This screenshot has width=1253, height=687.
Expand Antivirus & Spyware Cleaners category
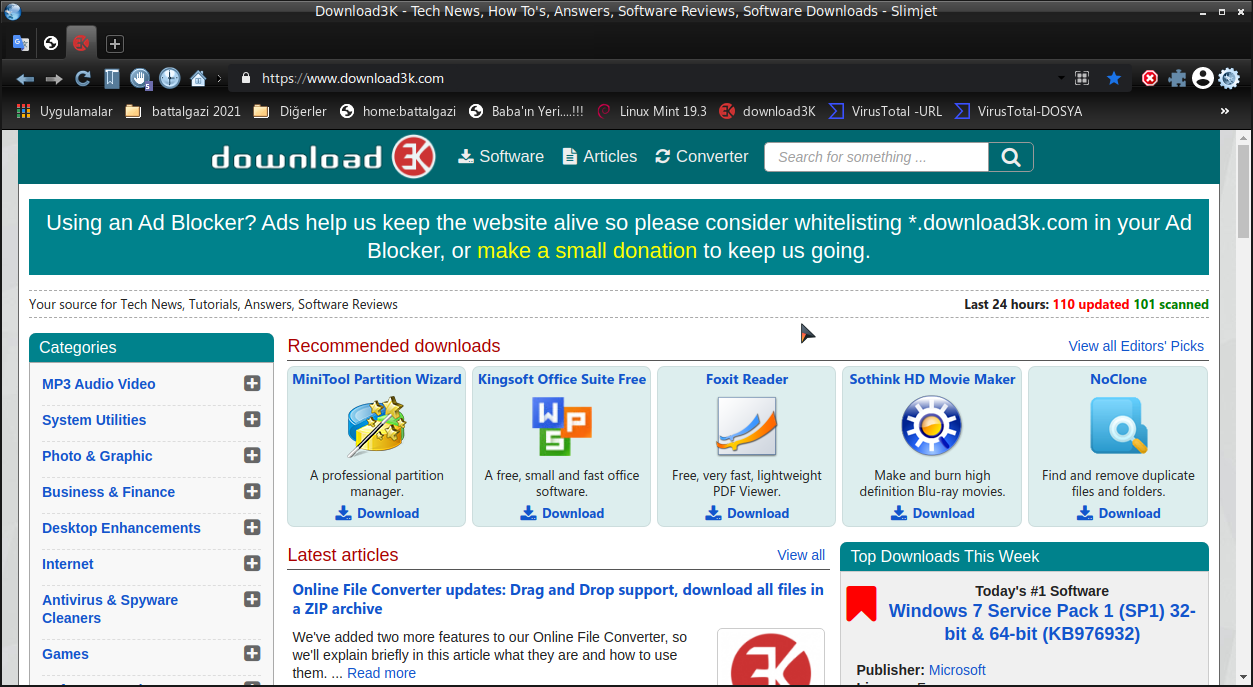252,599
